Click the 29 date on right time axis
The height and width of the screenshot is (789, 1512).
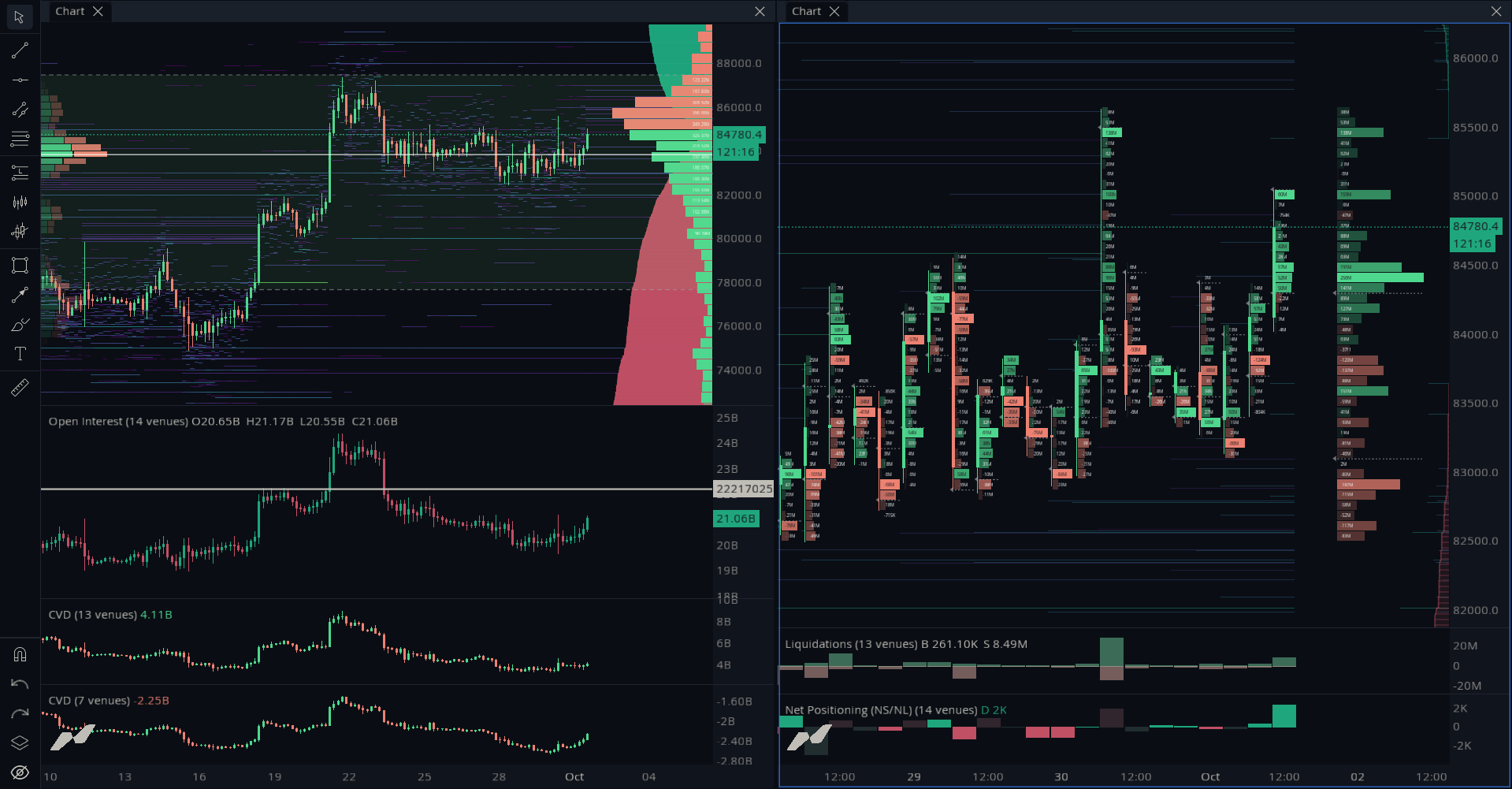tap(914, 776)
